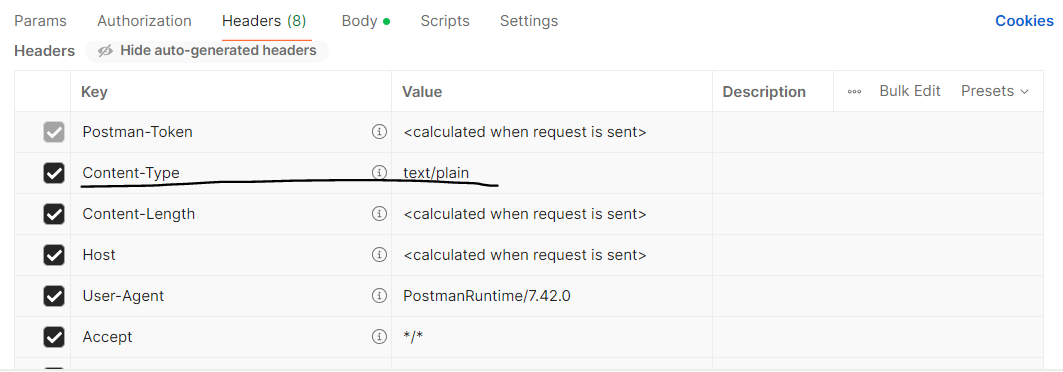Select the Host calculated value cell
The image size is (1063, 372).
(x=552, y=255)
